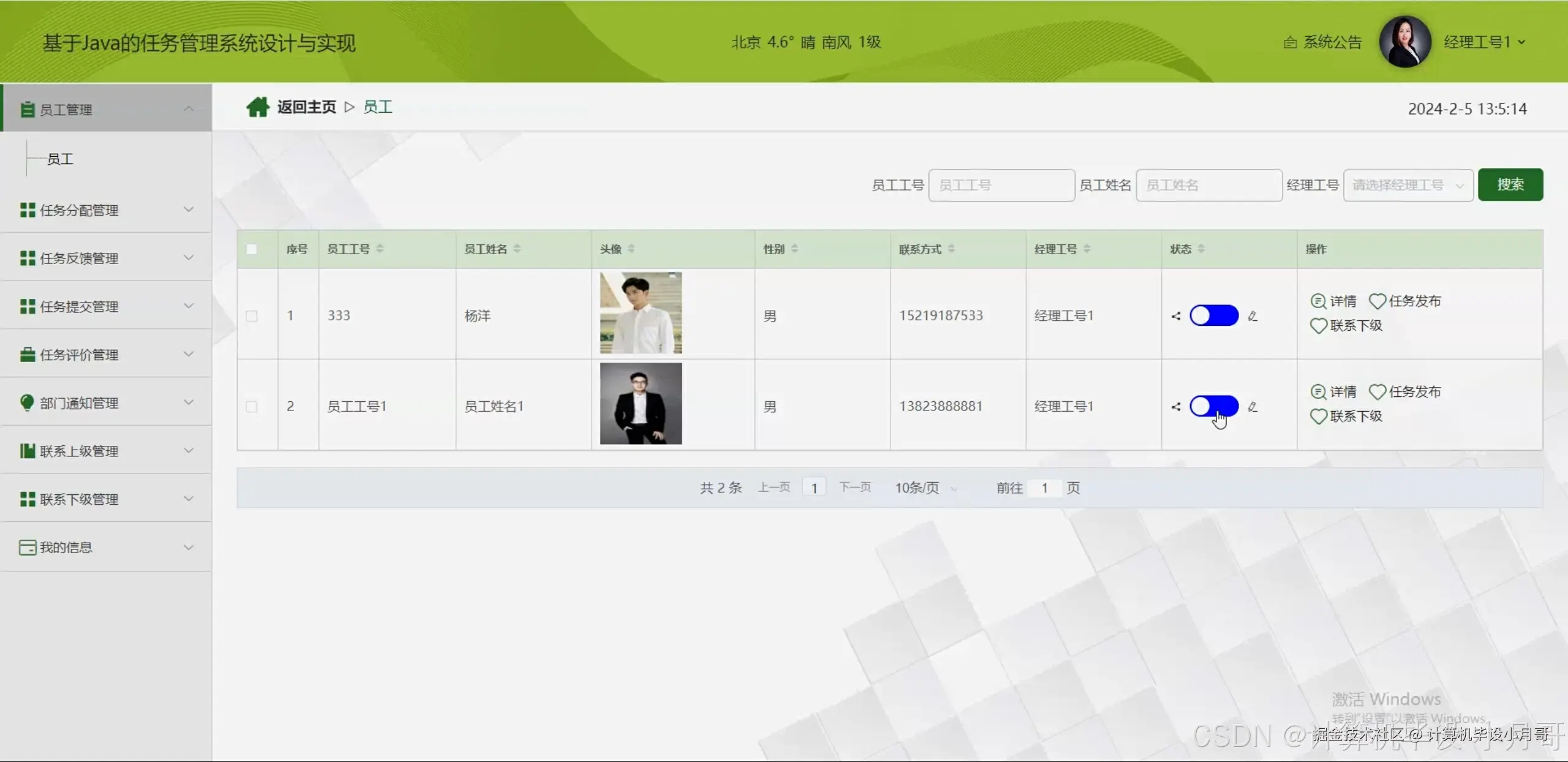Click the share icon in 杨洋's status cell
Screen dimensions: 1568x762
point(1176,316)
